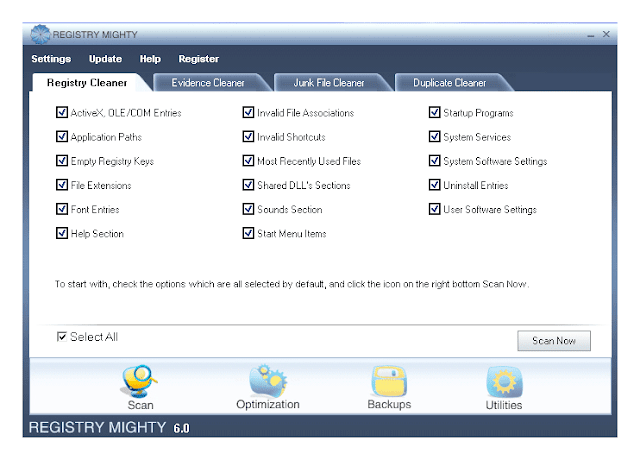Disable Most Recently Used Files
The height and width of the screenshot is (460, 640).
[248, 160]
